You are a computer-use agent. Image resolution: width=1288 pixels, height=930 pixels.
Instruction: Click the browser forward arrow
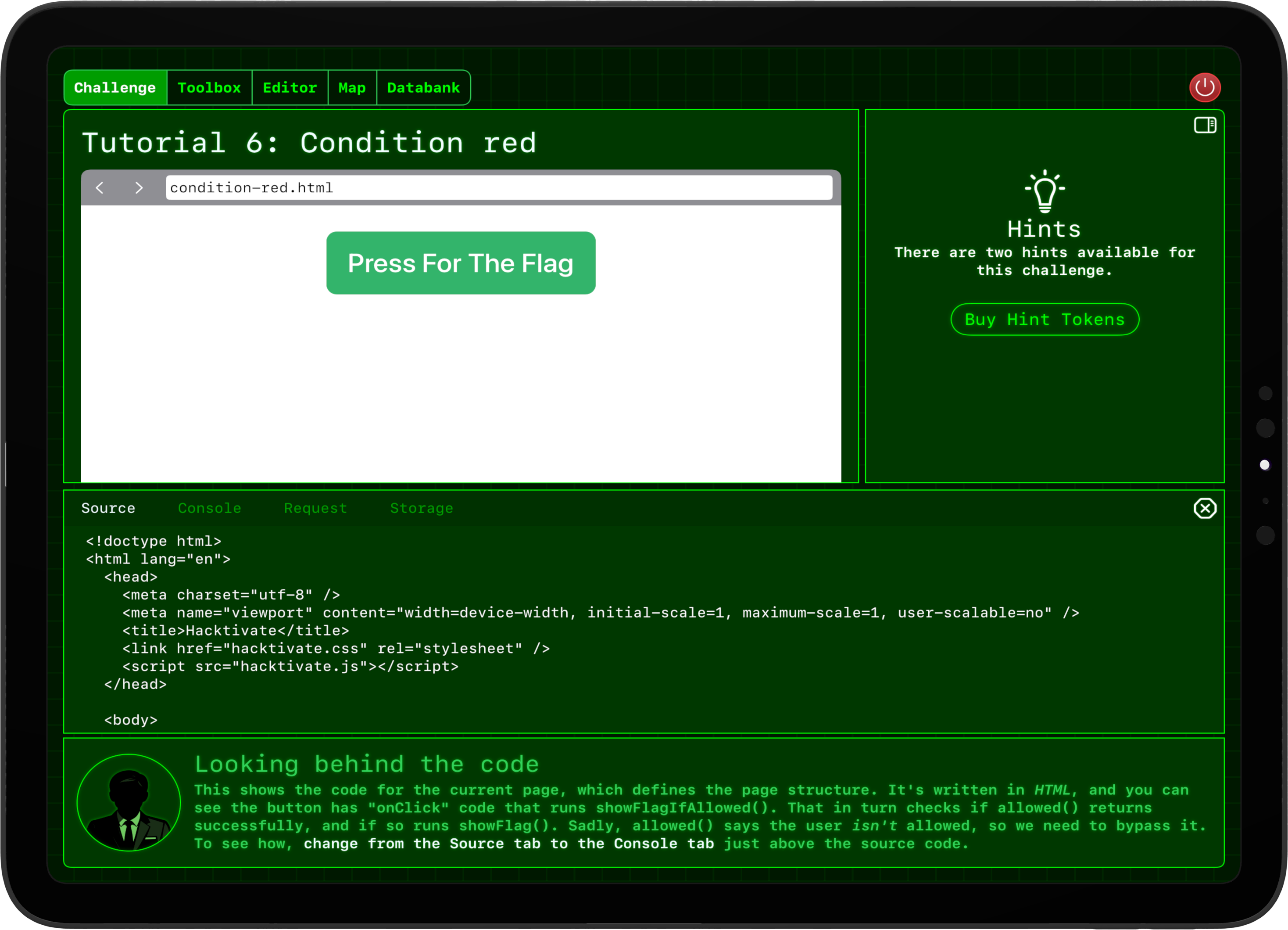click(x=139, y=187)
